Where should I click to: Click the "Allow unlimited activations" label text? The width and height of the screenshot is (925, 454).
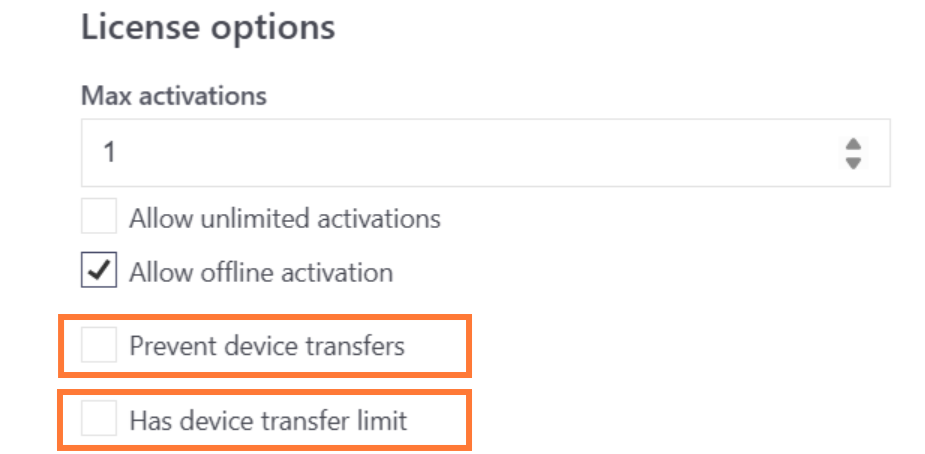point(284,218)
